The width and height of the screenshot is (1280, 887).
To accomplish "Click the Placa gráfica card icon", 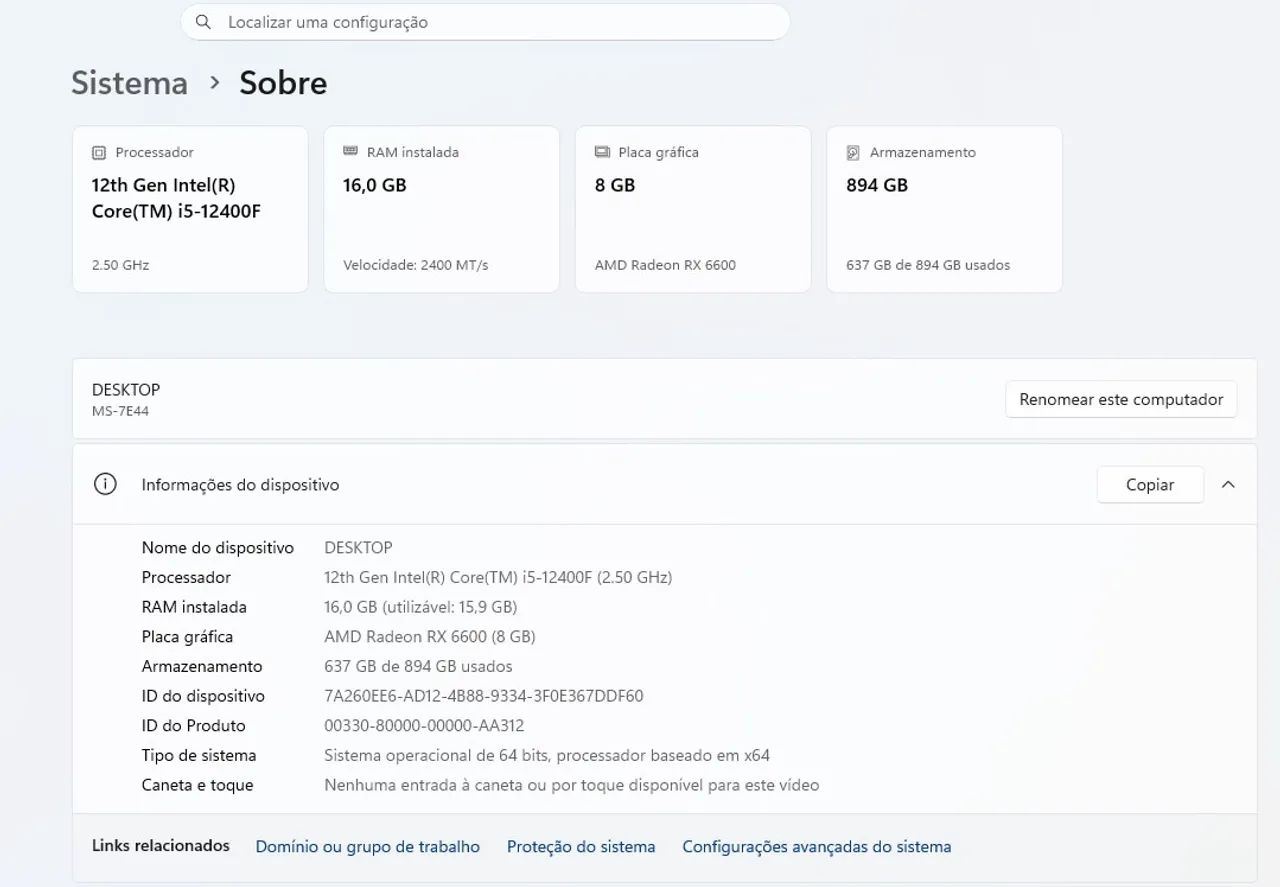I will (x=602, y=152).
